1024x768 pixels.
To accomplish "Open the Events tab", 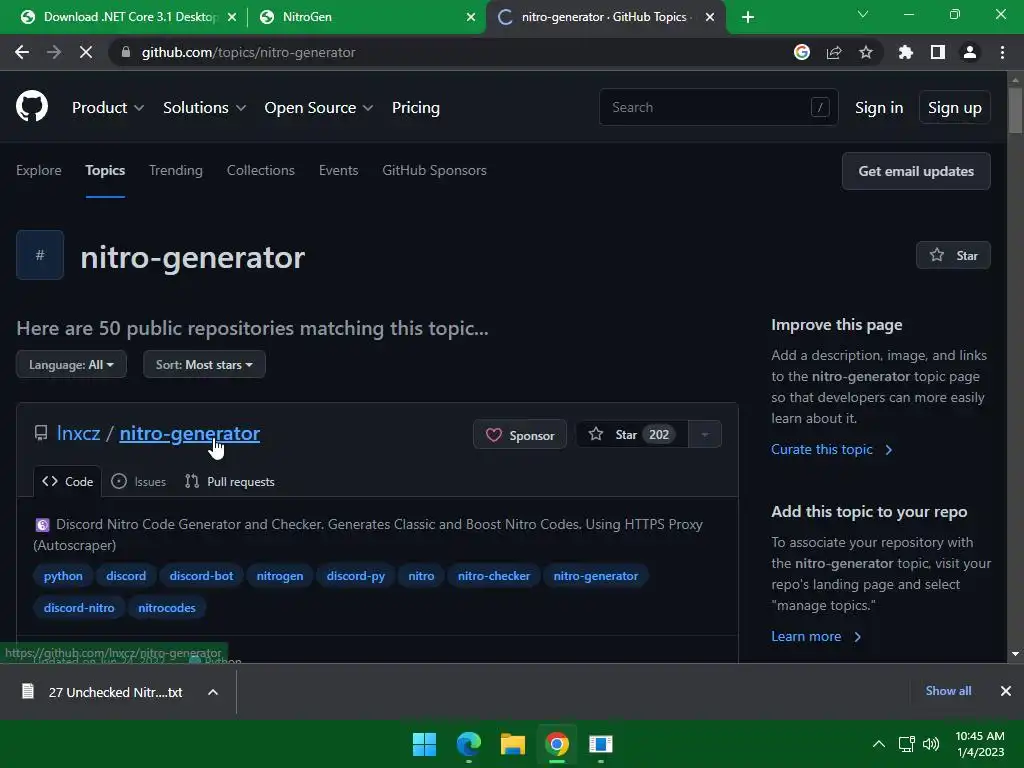I will pyautogui.click(x=338, y=170).
